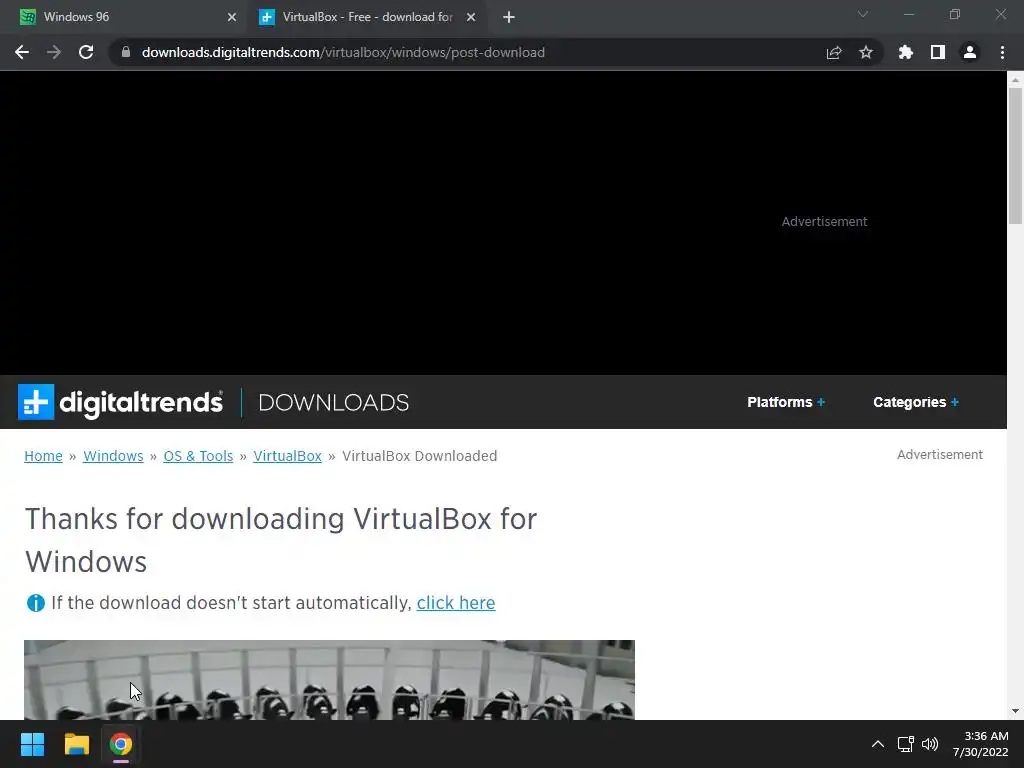Open the Windows breadcrumb link
The image size is (1024, 768).
[x=113, y=456]
